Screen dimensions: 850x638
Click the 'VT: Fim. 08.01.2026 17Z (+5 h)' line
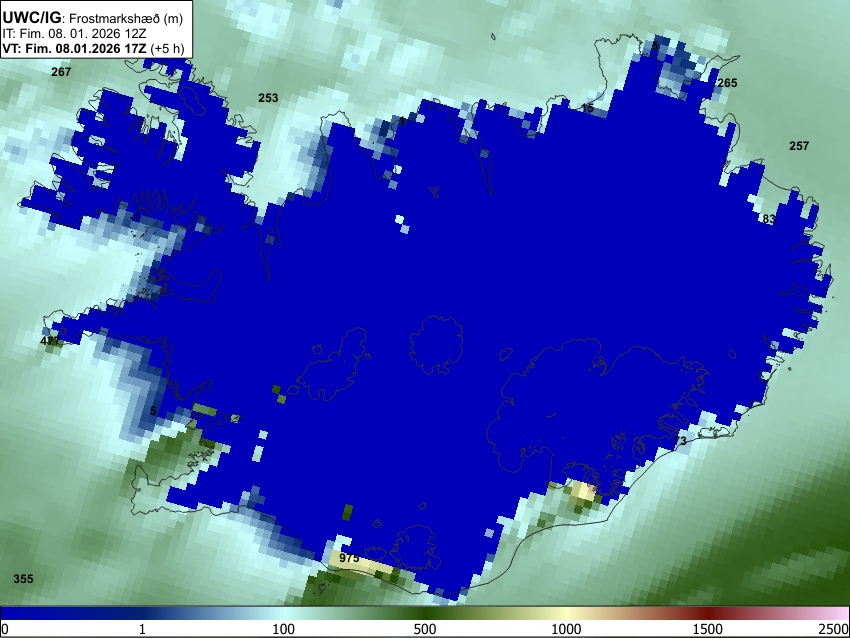click(93, 48)
